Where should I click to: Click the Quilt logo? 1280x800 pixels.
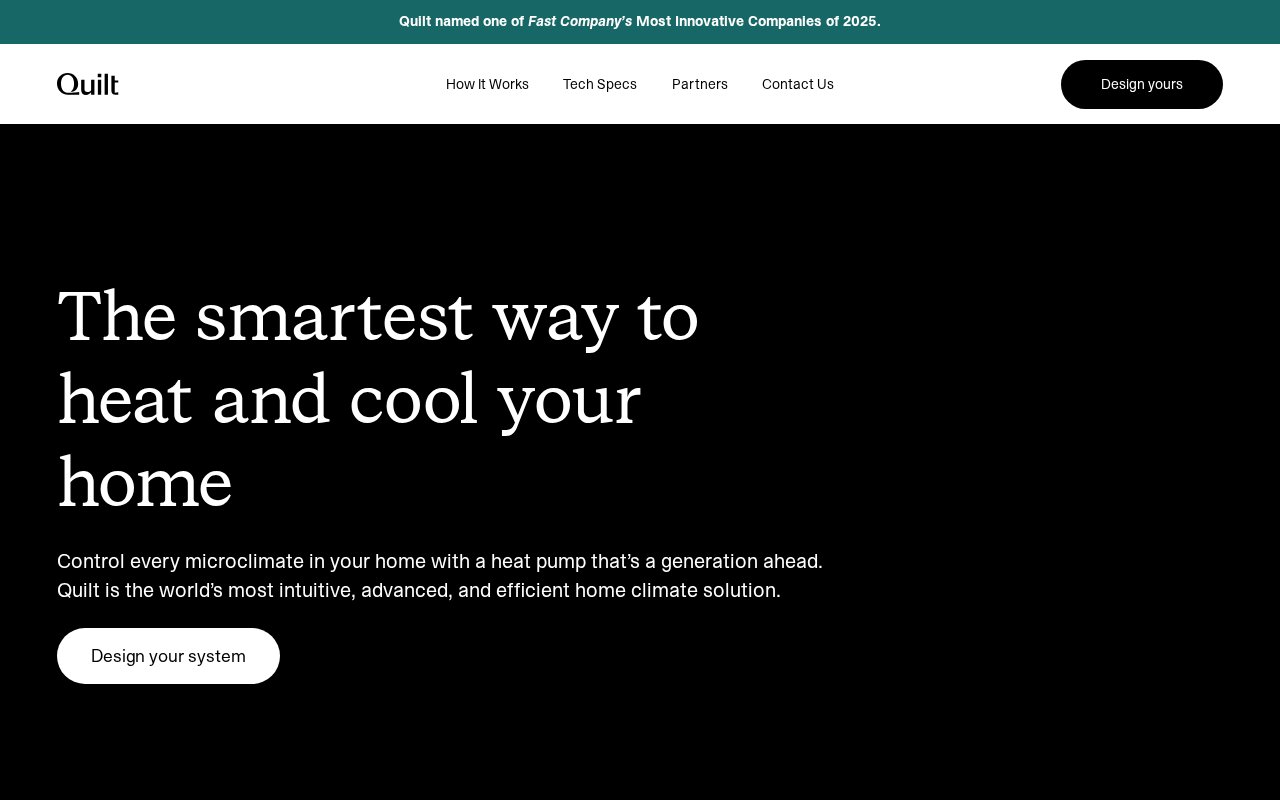click(88, 84)
